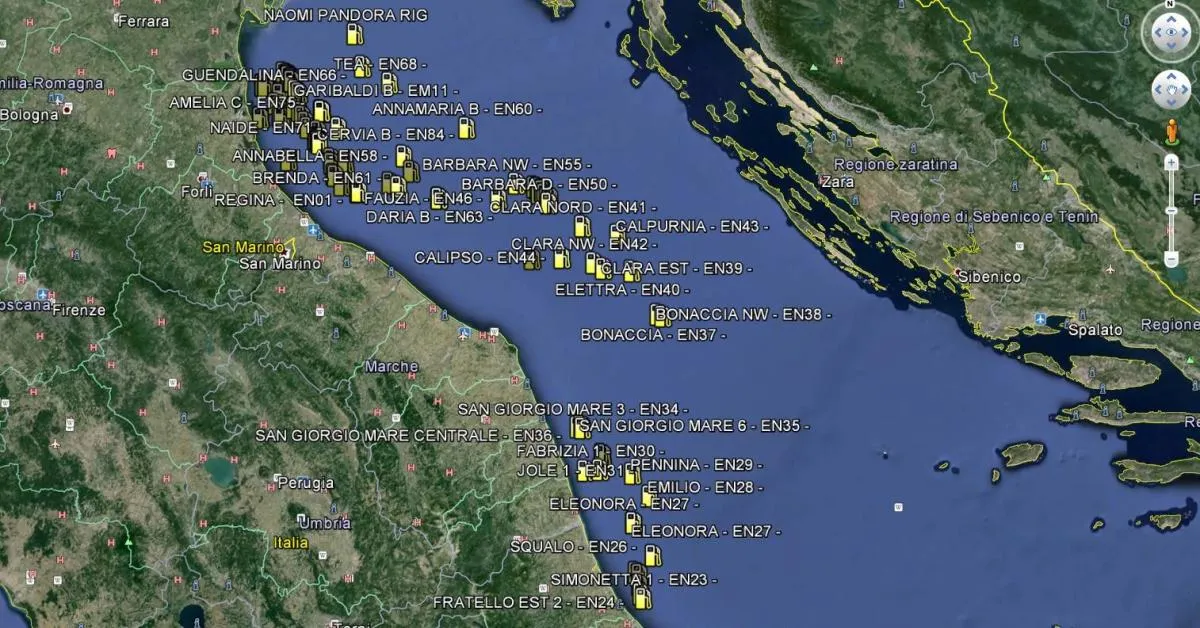Click Regione di Sebenico e Tenin label
The width and height of the screenshot is (1200, 628).
coord(993,217)
